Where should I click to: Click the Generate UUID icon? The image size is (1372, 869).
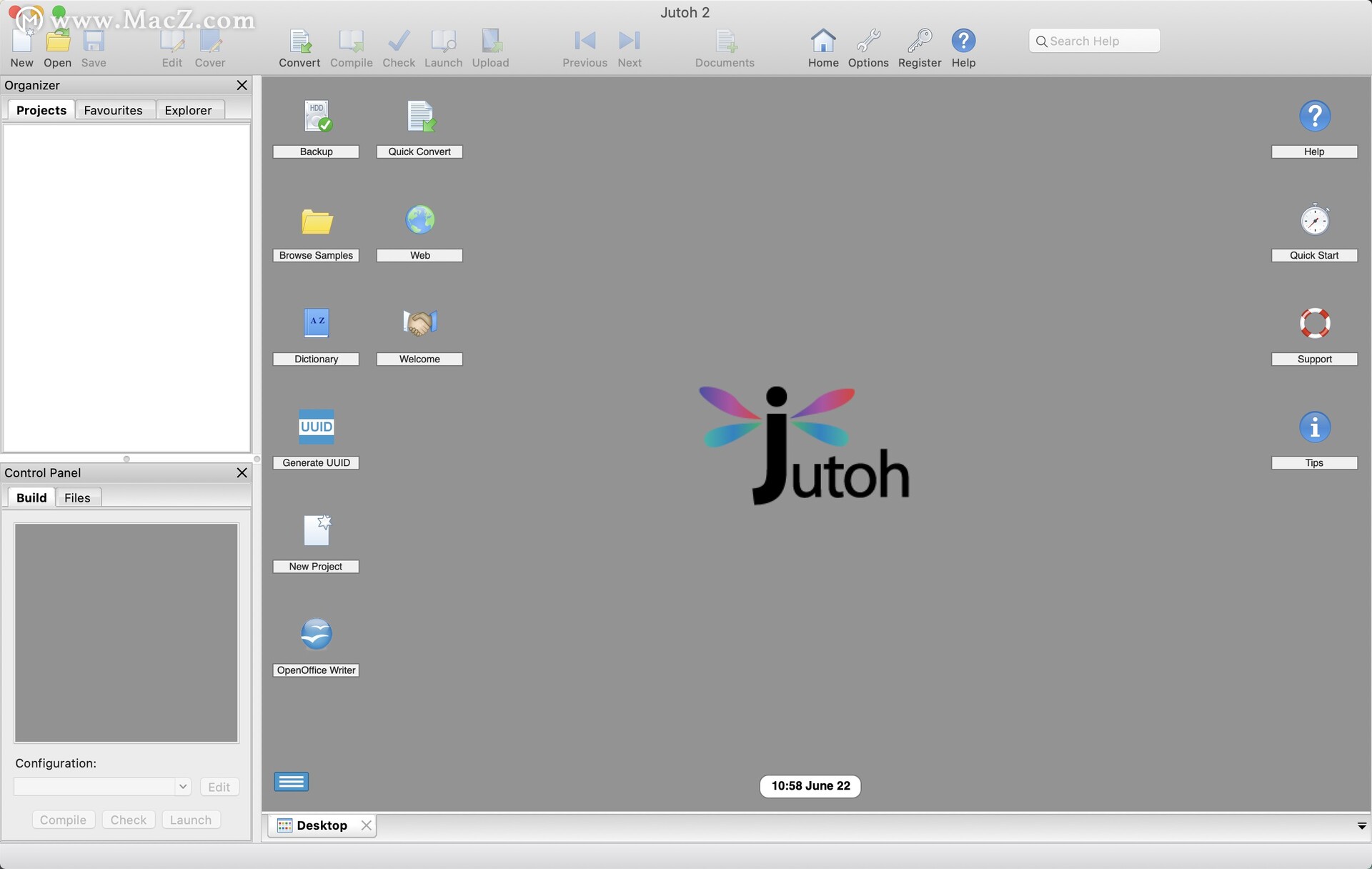coord(317,427)
